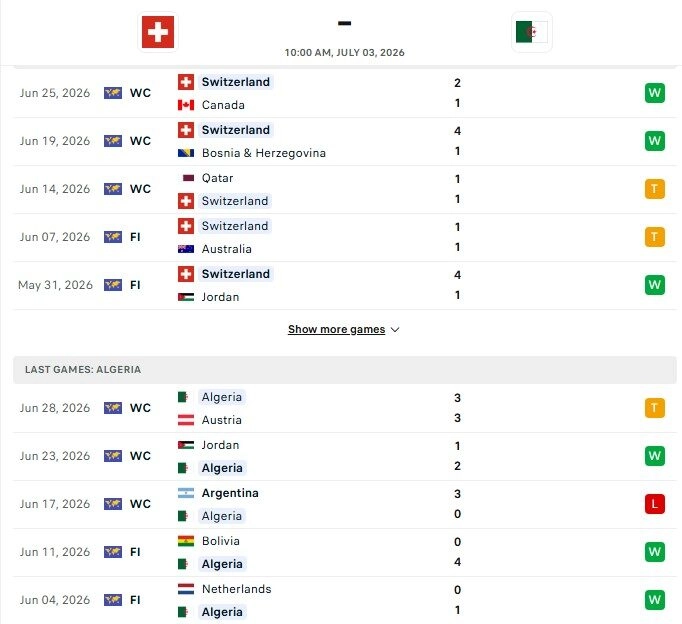
Task: Click the Austria flag icon
Action: [186, 420]
